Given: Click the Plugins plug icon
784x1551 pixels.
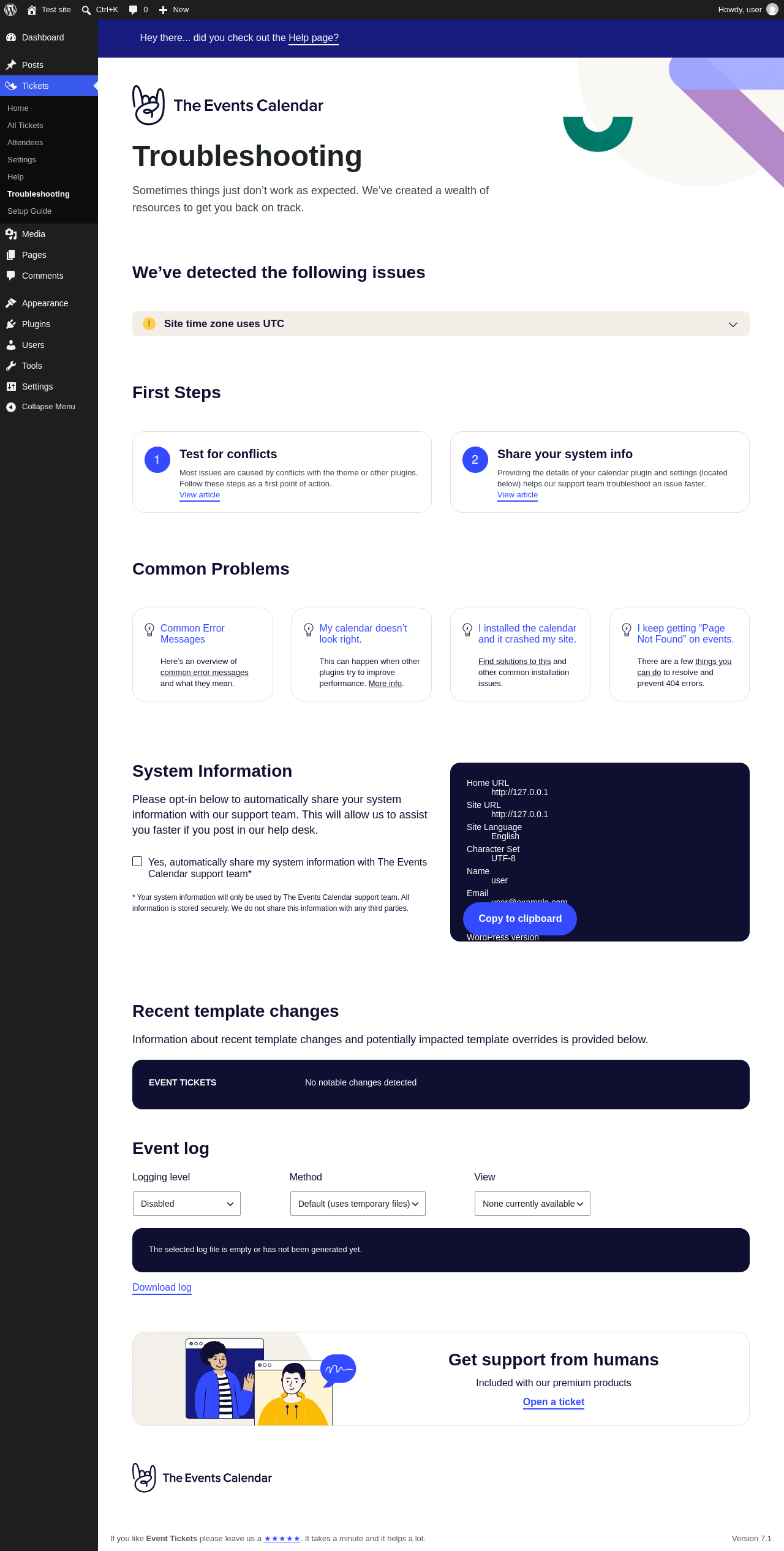Looking at the screenshot, I should pyautogui.click(x=11, y=324).
